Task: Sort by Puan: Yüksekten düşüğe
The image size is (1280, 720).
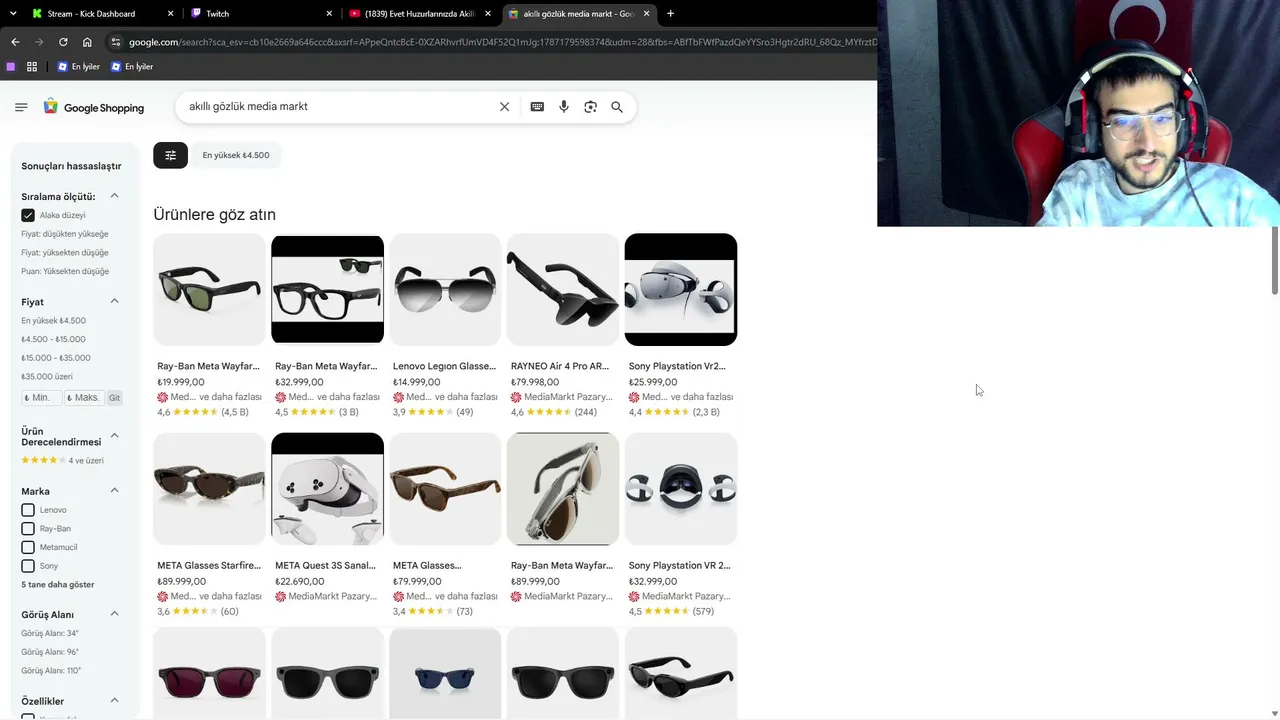Action: coord(65,271)
